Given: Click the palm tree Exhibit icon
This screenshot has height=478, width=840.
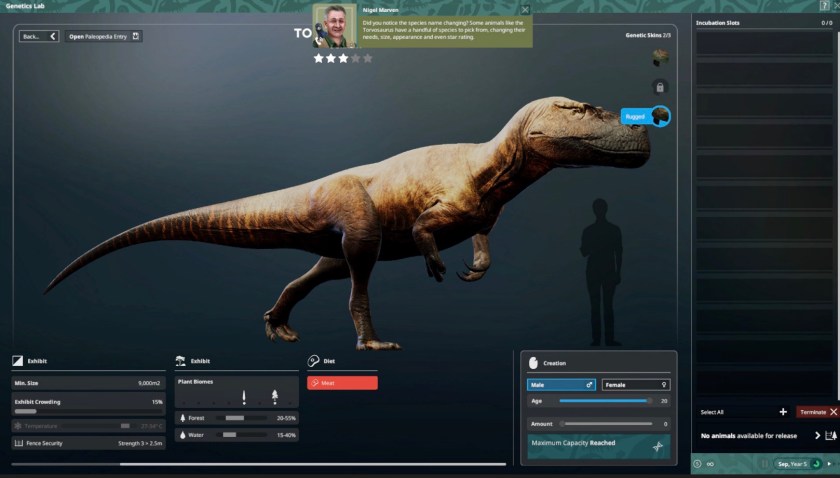Looking at the screenshot, I should (x=181, y=361).
